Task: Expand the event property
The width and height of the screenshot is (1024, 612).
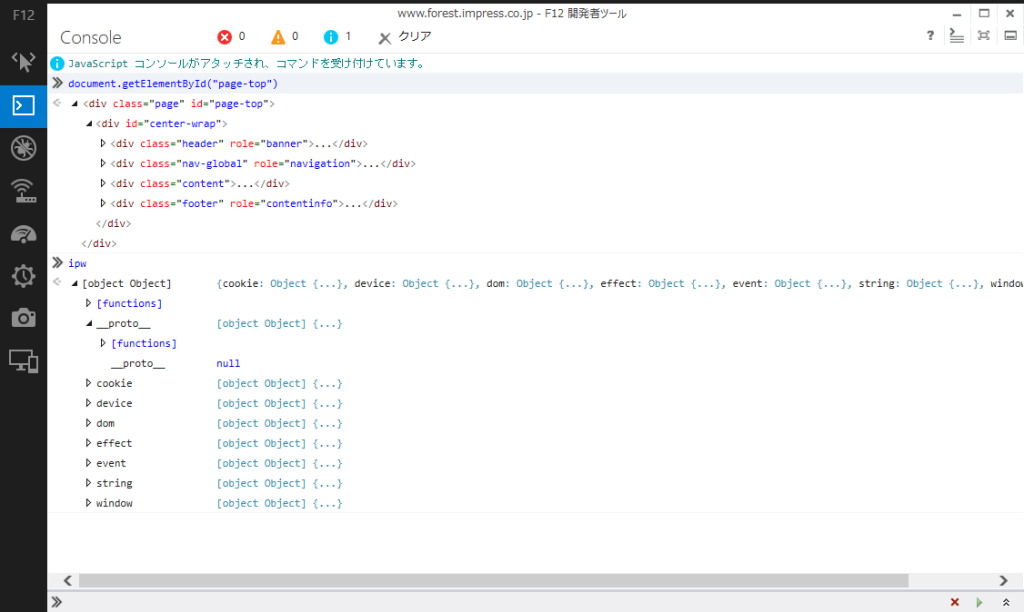Action: pyautogui.click(x=88, y=463)
